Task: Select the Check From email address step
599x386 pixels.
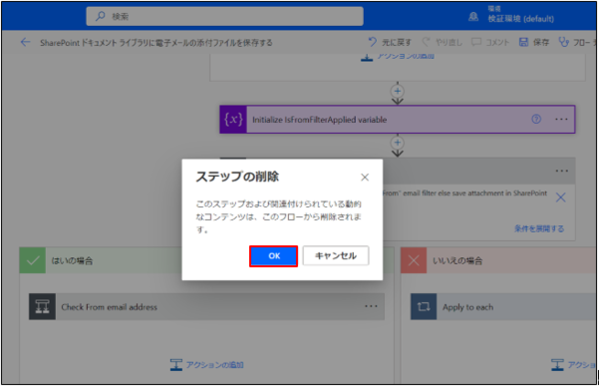Action: pos(207,307)
